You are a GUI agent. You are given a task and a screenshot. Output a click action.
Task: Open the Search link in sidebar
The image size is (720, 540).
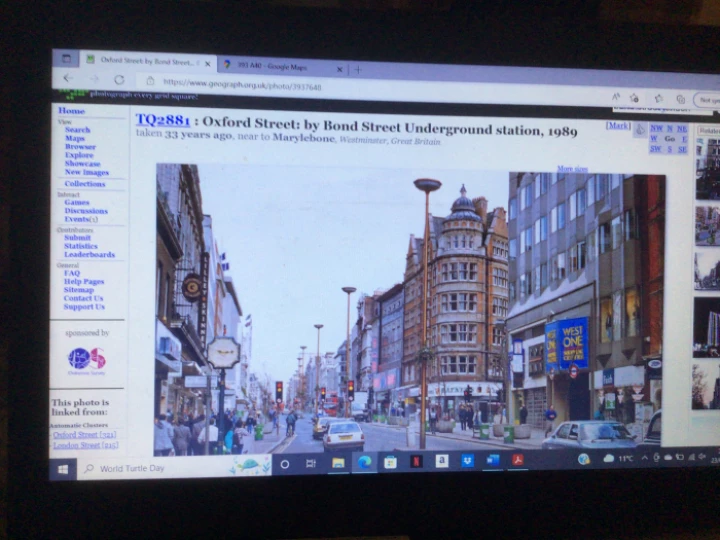(77, 130)
